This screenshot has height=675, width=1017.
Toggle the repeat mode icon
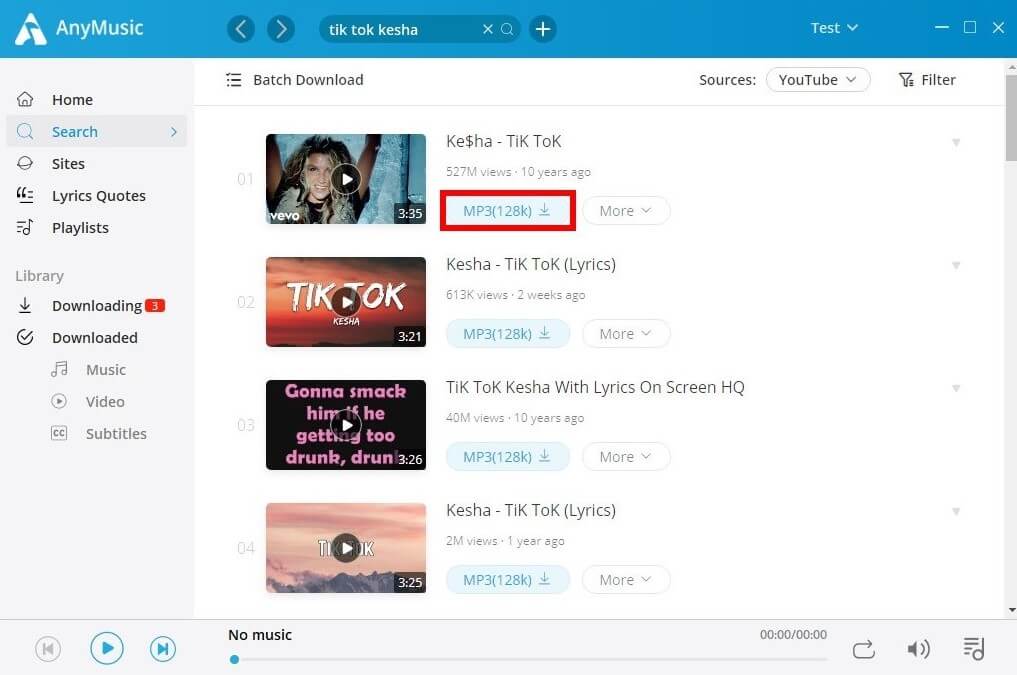[x=864, y=649]
